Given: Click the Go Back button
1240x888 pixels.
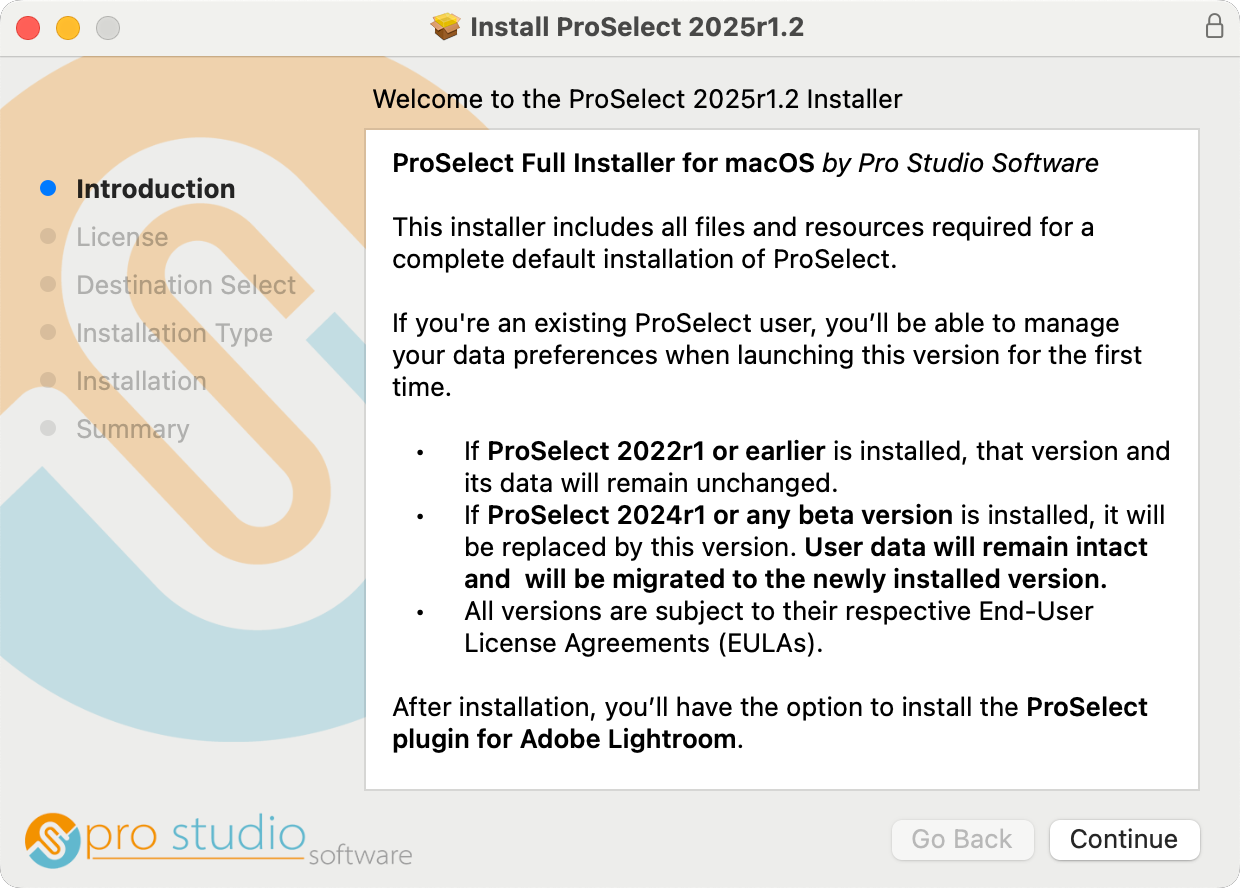Looking at the screenshot, I should point(962,839).
